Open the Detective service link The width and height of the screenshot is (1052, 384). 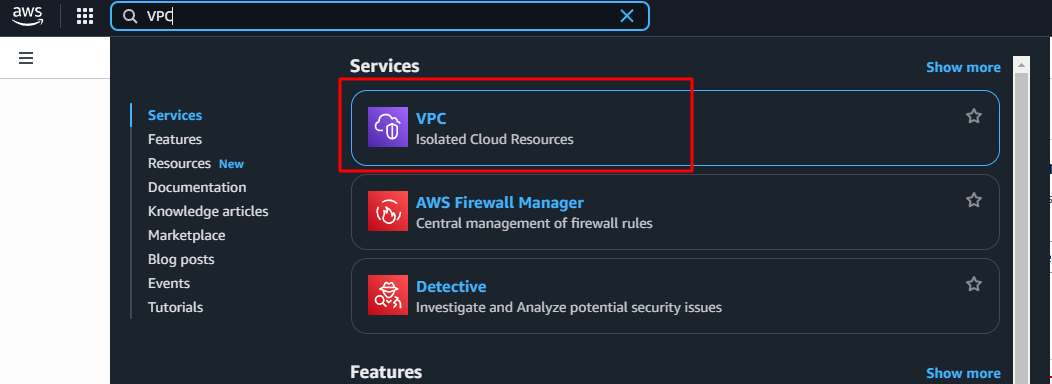pos(451,287)
